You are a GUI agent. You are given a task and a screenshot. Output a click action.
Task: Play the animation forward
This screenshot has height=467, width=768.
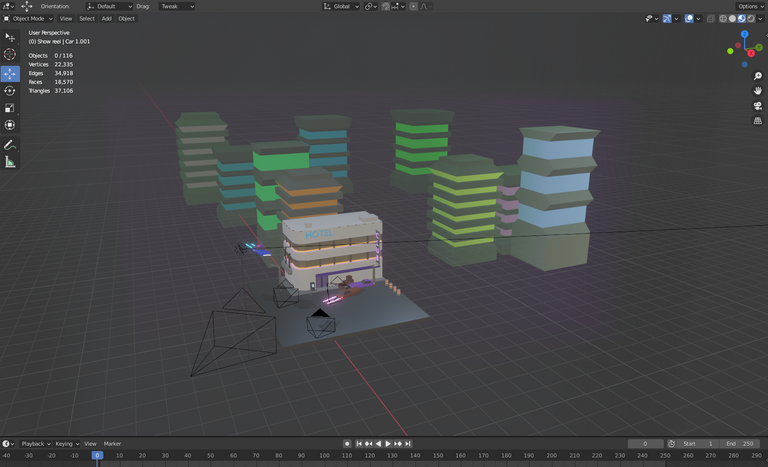pos(388,443)
